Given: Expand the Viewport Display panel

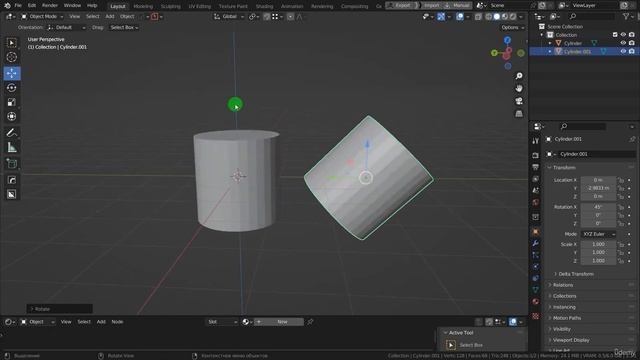Looking at the screenshot, I should 571,340.
